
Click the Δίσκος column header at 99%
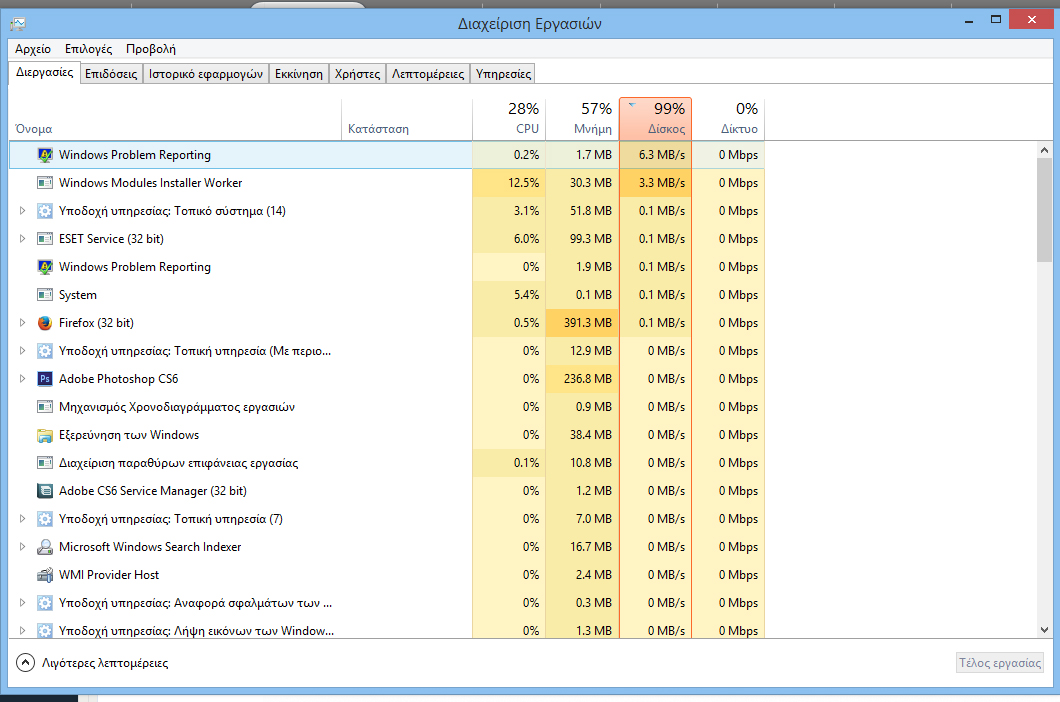pos(655,120)
